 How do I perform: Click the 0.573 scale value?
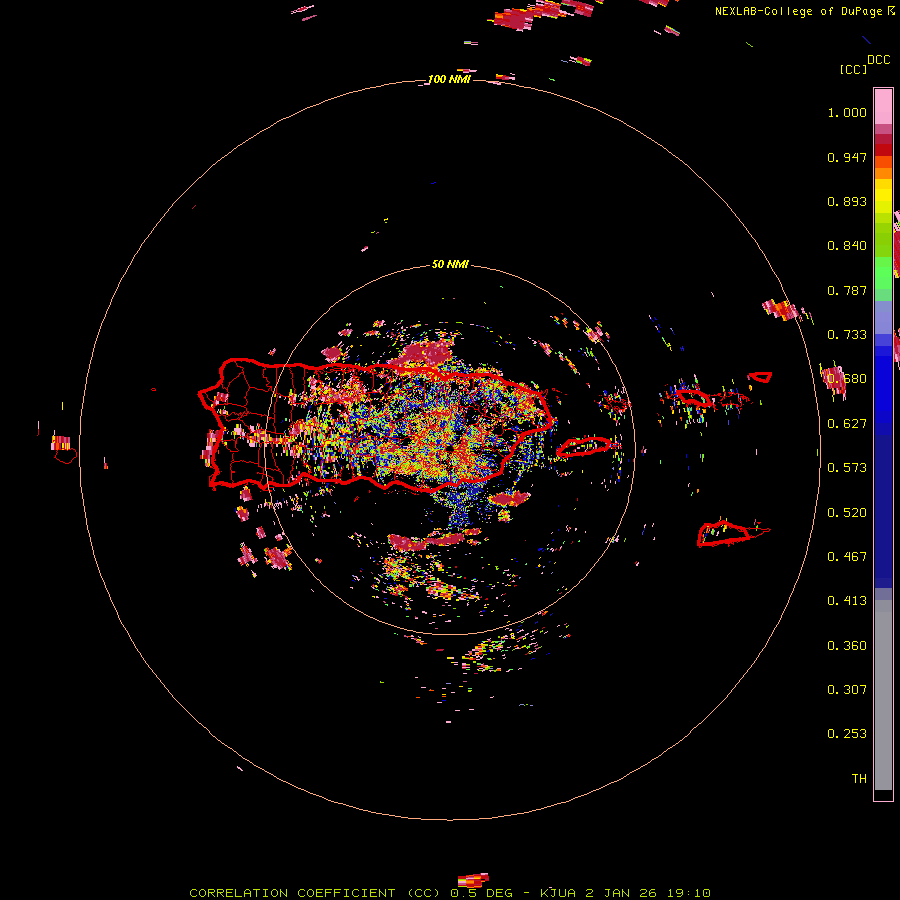(x=847, y=468)
